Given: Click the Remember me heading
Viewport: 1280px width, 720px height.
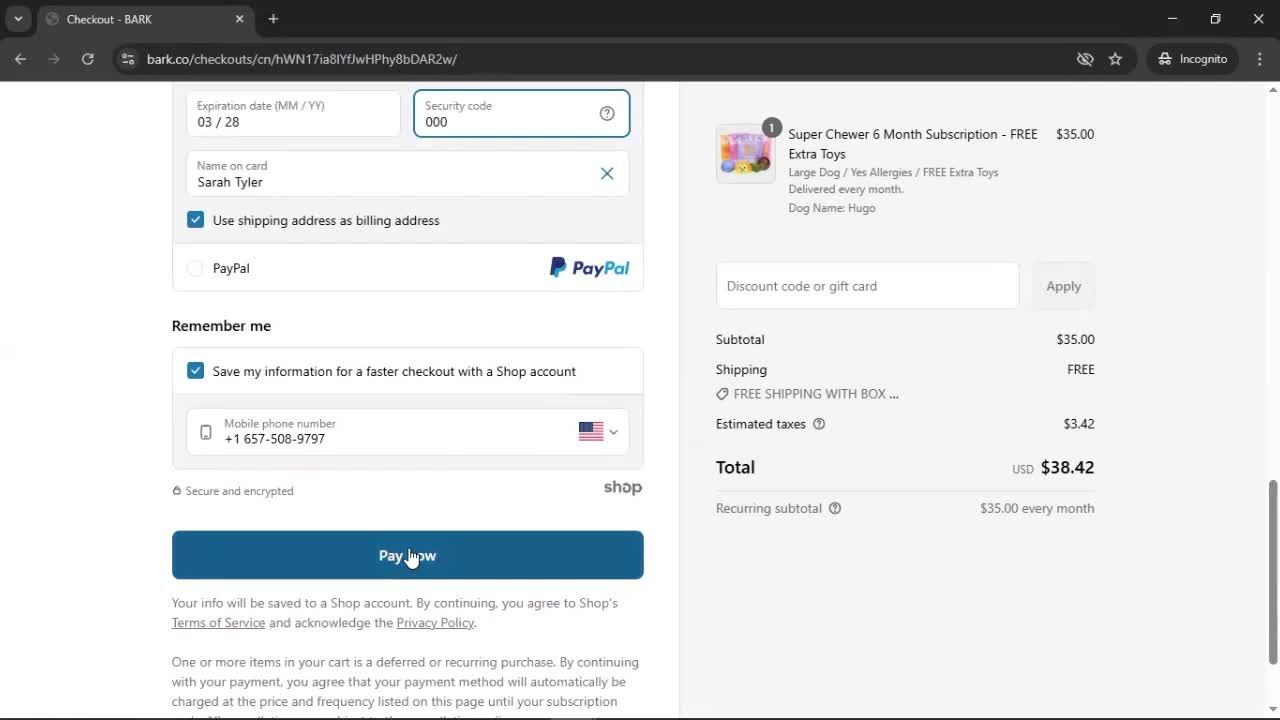Looking at the screenshot, I should point(221,326).
